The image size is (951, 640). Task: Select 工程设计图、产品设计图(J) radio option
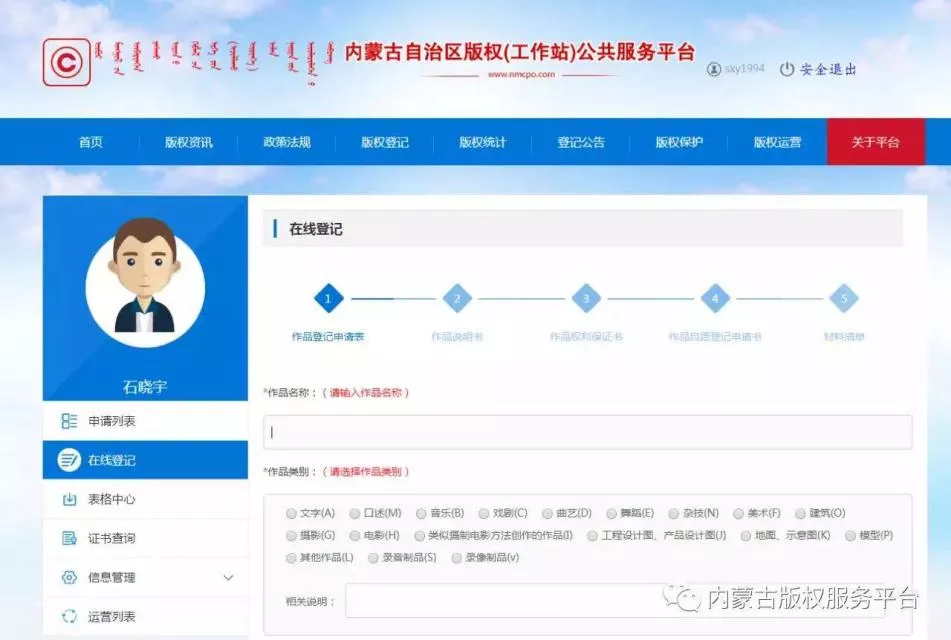point(592,536)
